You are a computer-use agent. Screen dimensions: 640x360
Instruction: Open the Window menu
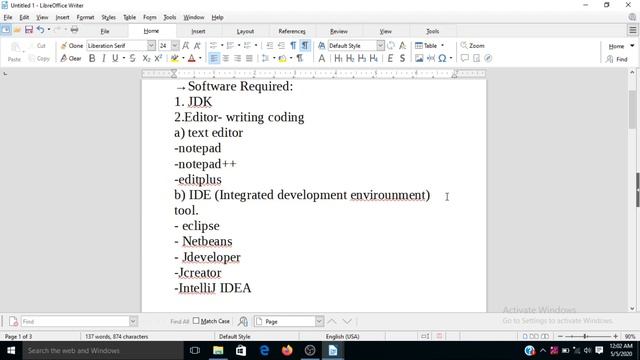(193, 17)
